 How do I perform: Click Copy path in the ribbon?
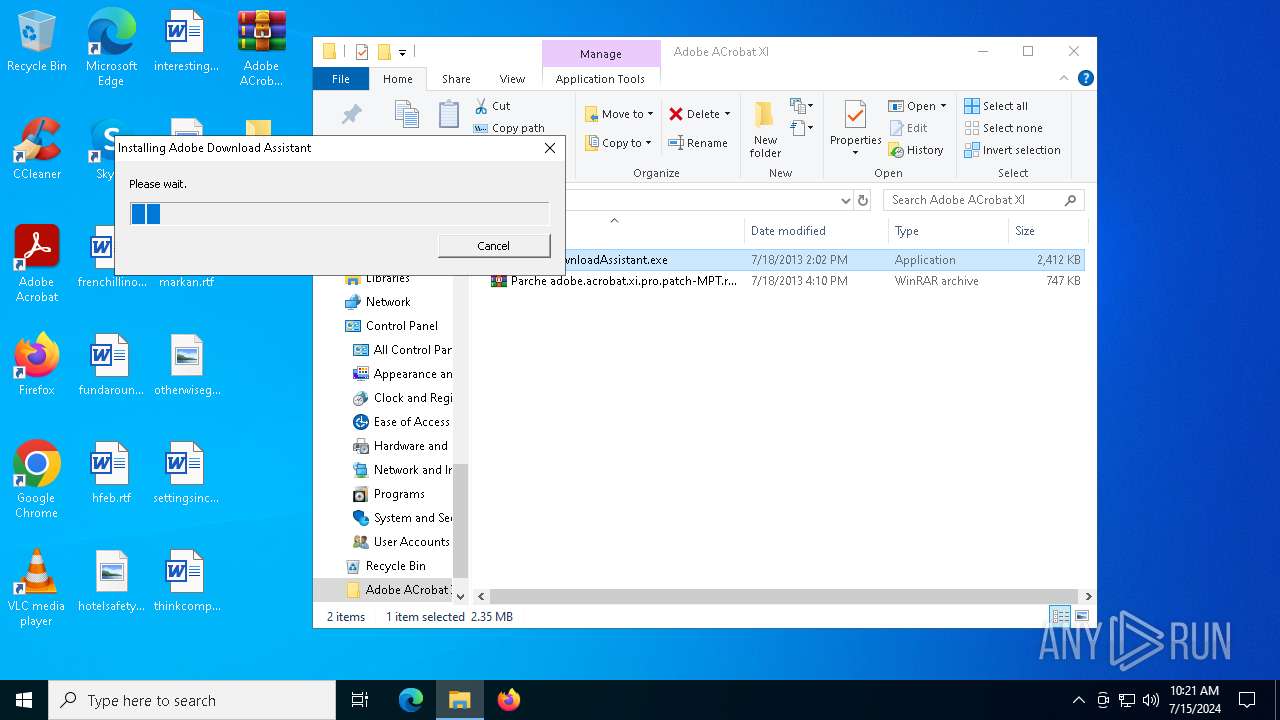509,128
